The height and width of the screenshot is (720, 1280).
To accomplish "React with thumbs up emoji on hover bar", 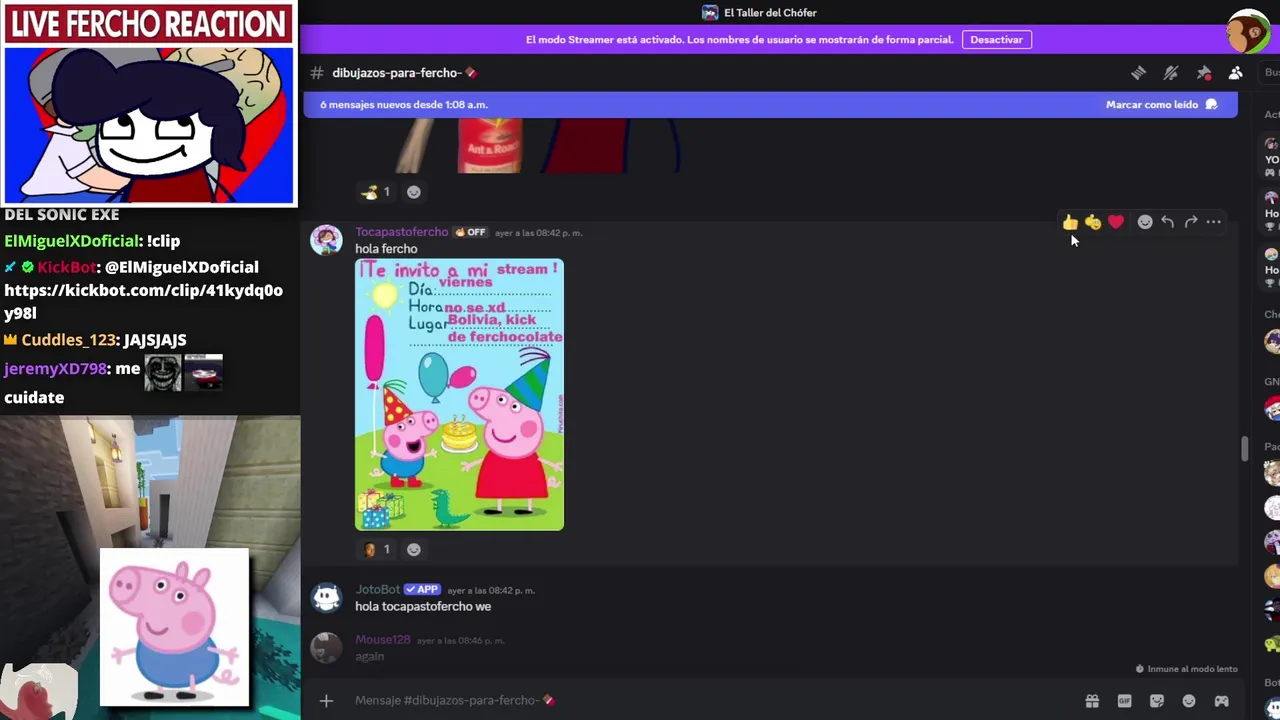I will [1070, 222].
